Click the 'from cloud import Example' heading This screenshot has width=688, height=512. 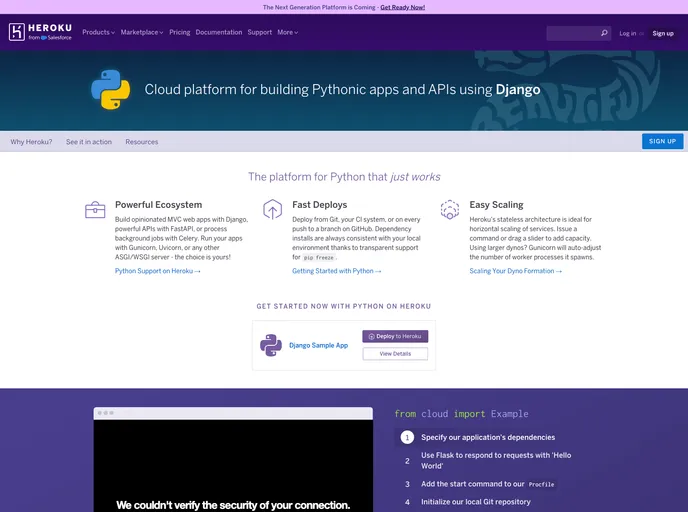(461, 414)
